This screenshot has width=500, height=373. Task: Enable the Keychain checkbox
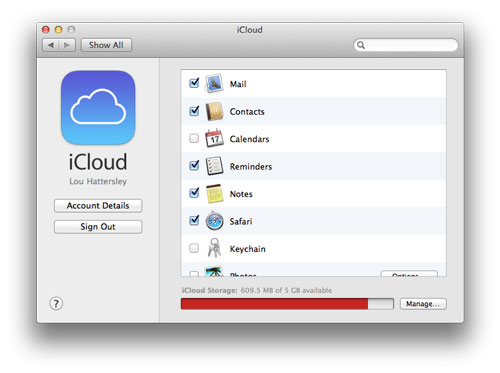pos(194,248)
